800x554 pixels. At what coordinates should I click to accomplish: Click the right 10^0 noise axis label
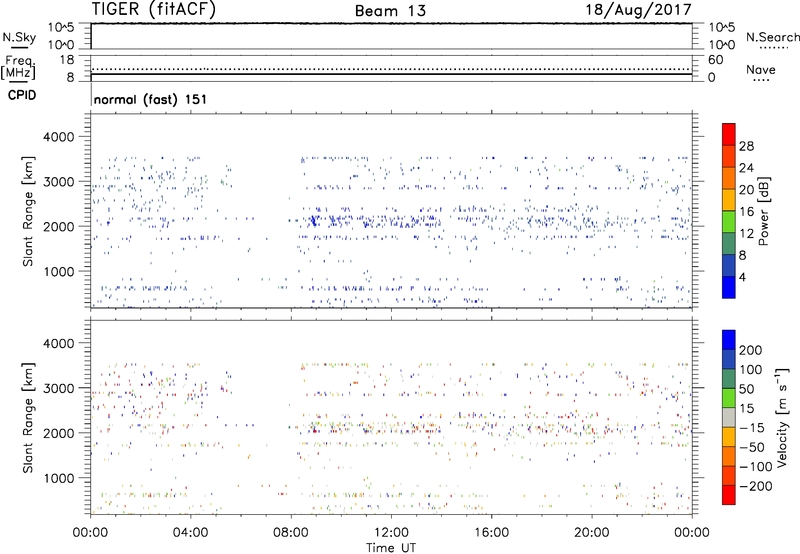[722, 45]
